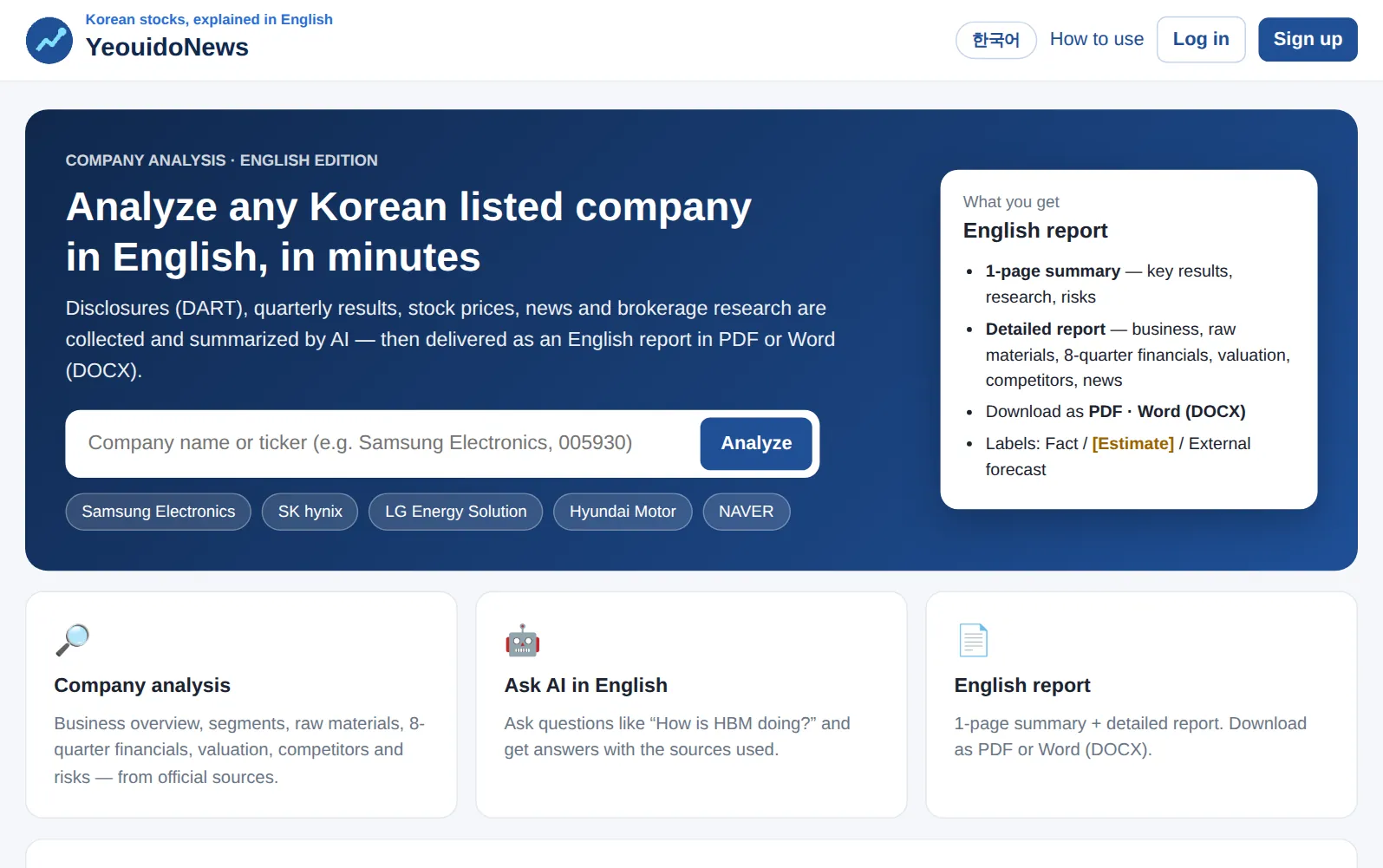
Task: Click the Company analysis card heading
Action: [x=142, y=686]
